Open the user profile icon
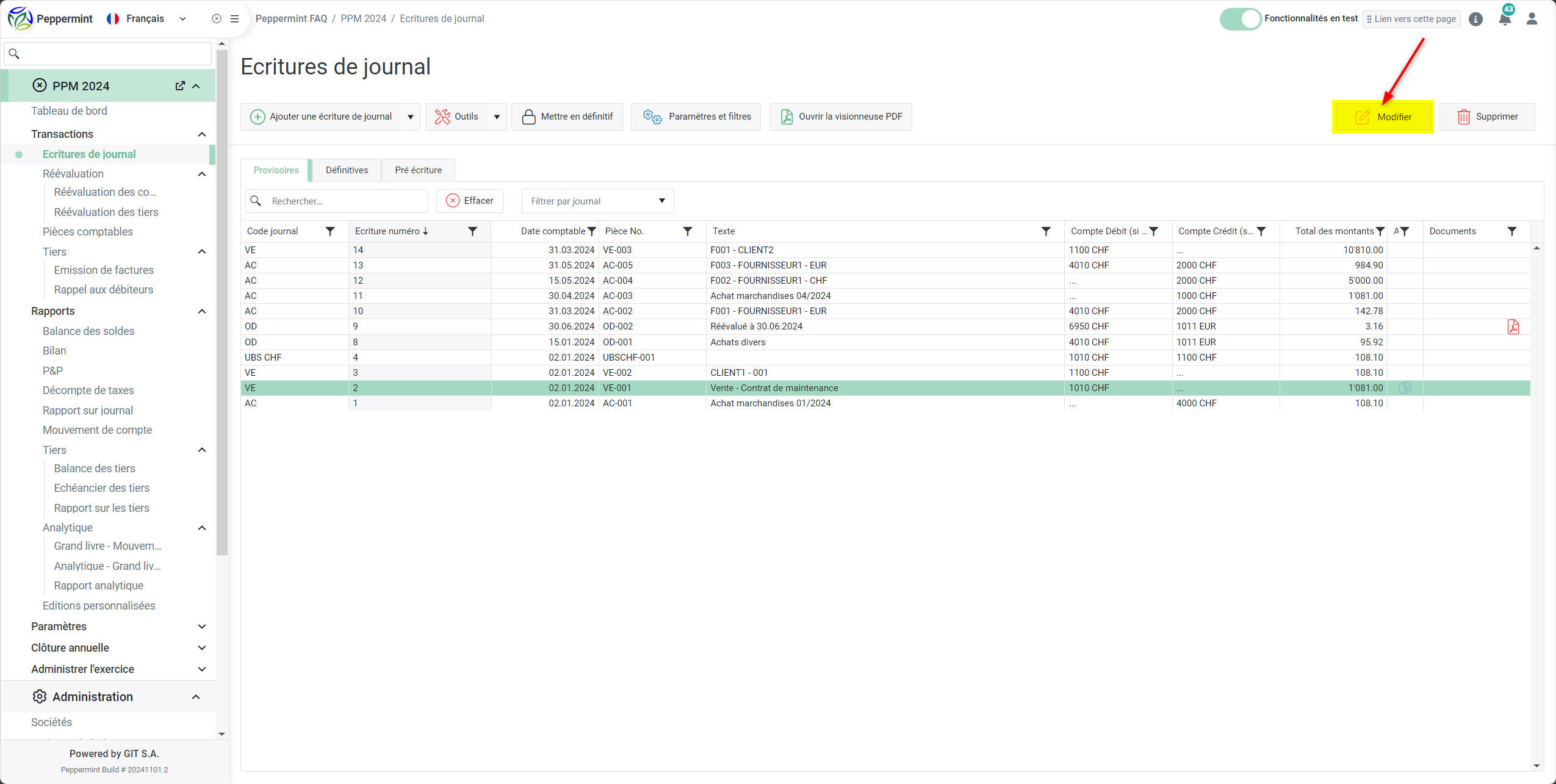This screenshot has width=1556, height=784. click(1532, 19)
